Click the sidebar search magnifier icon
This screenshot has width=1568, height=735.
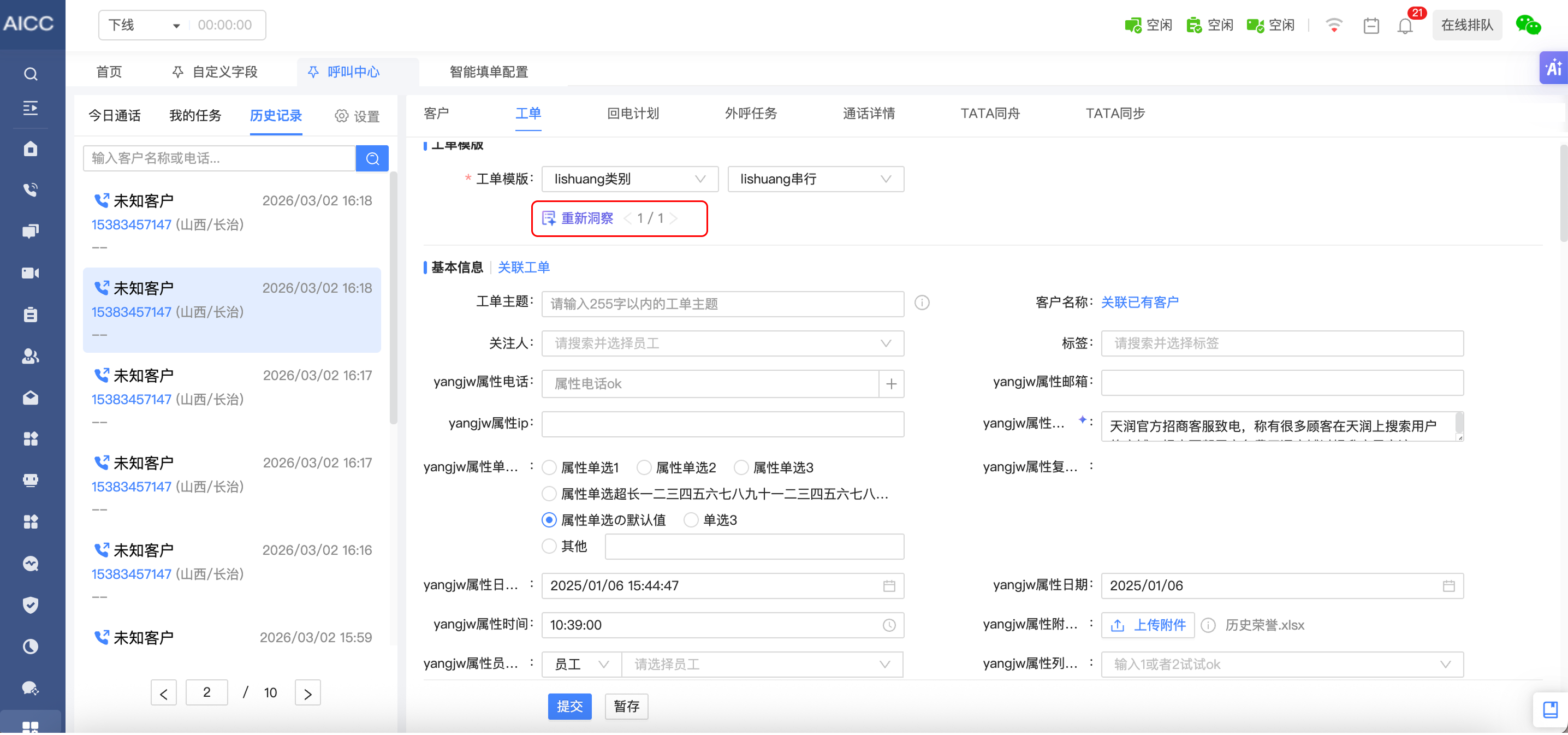(31, 74)
